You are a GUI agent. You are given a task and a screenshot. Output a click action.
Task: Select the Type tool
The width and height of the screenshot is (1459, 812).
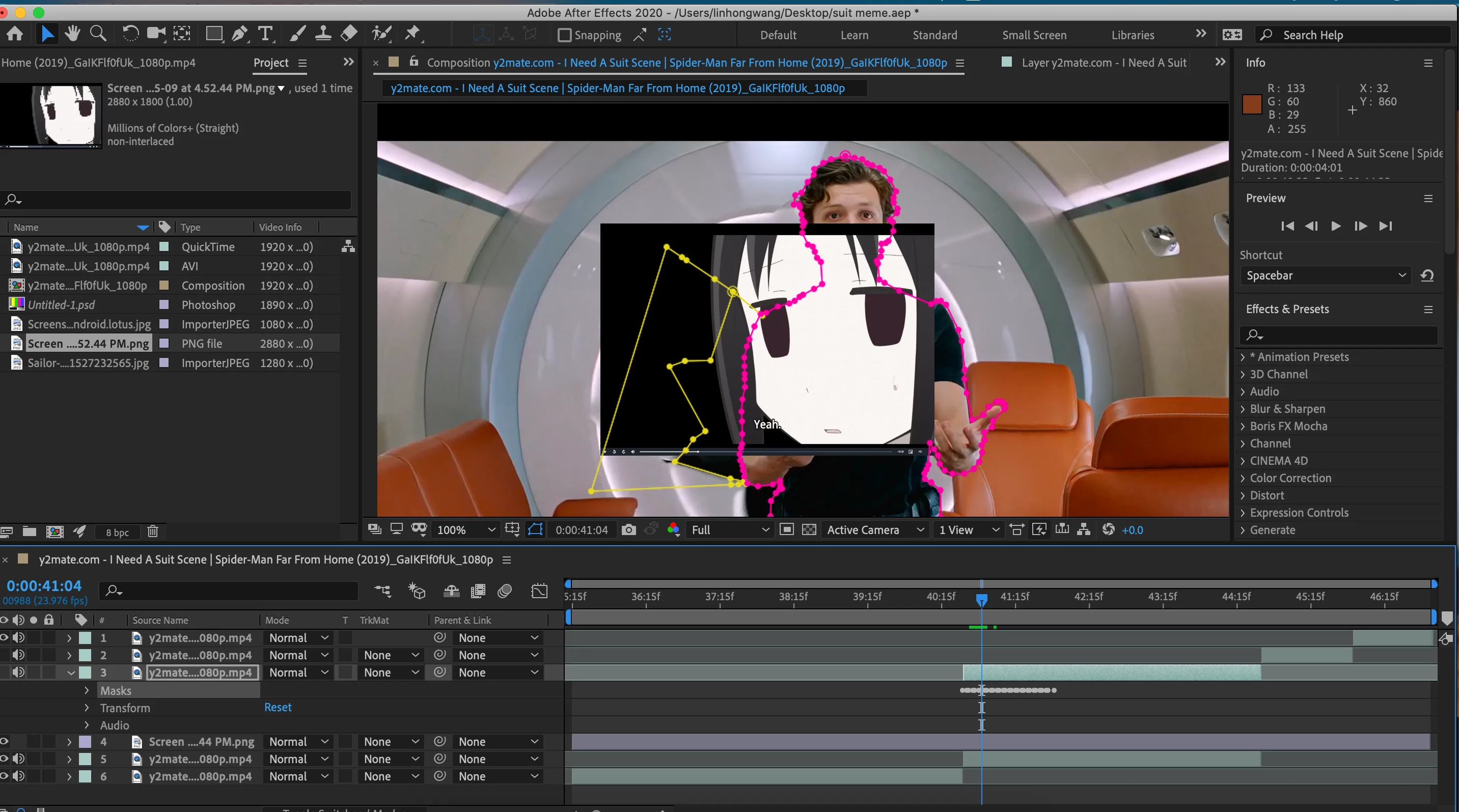click(x=264, y=35)
